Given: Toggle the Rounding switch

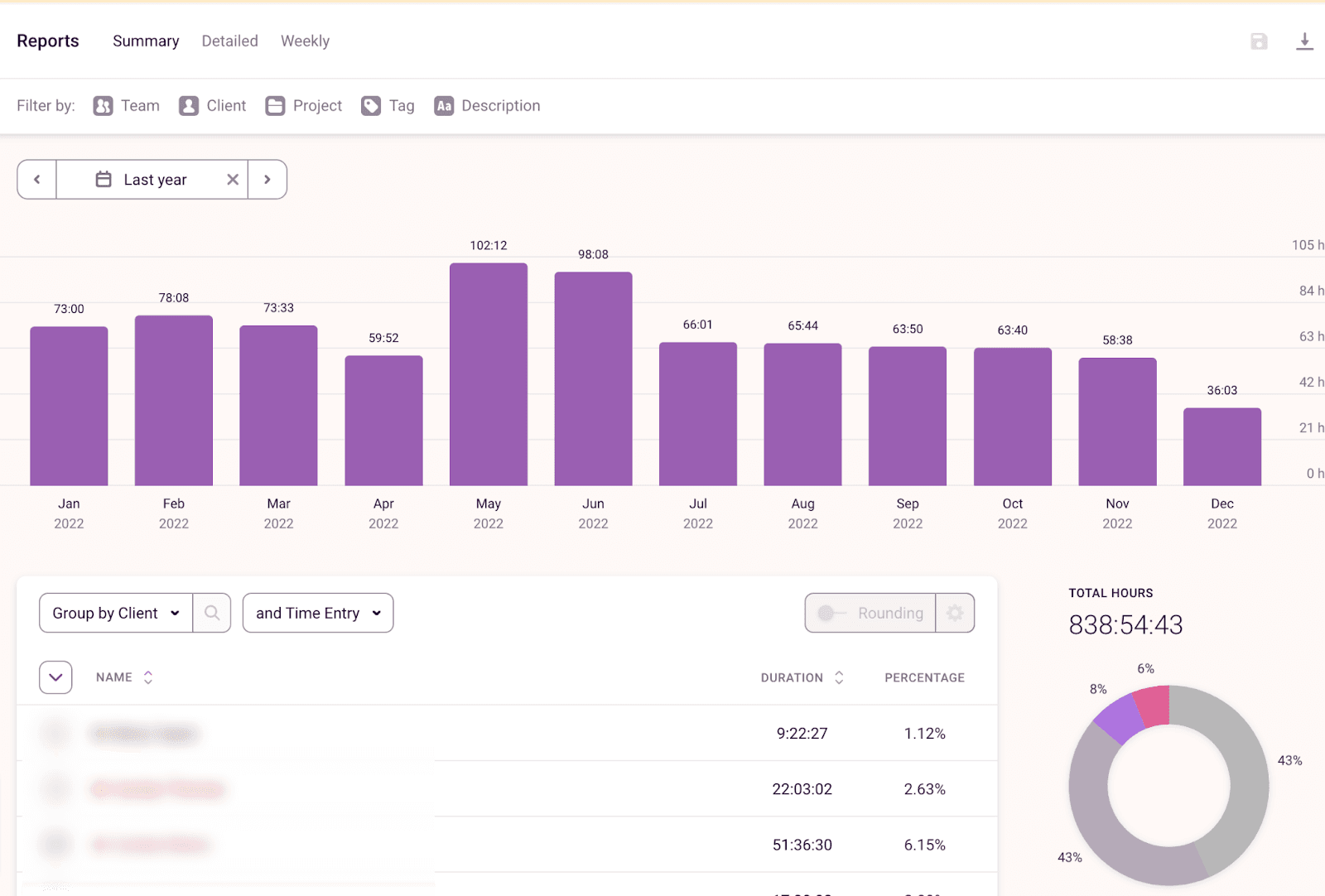Looking at the screenshot, I should 831,613.
